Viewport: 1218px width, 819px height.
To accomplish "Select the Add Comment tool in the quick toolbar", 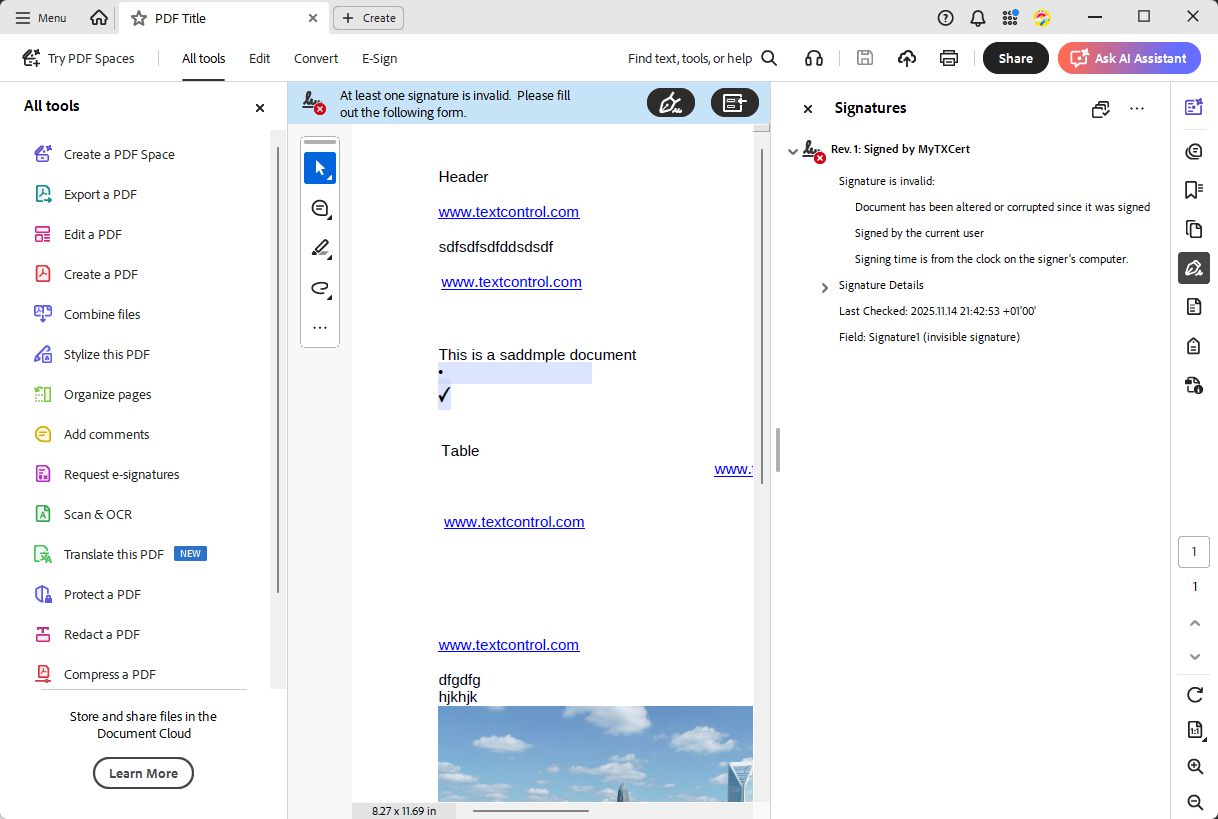I will [x=320, y=208].
